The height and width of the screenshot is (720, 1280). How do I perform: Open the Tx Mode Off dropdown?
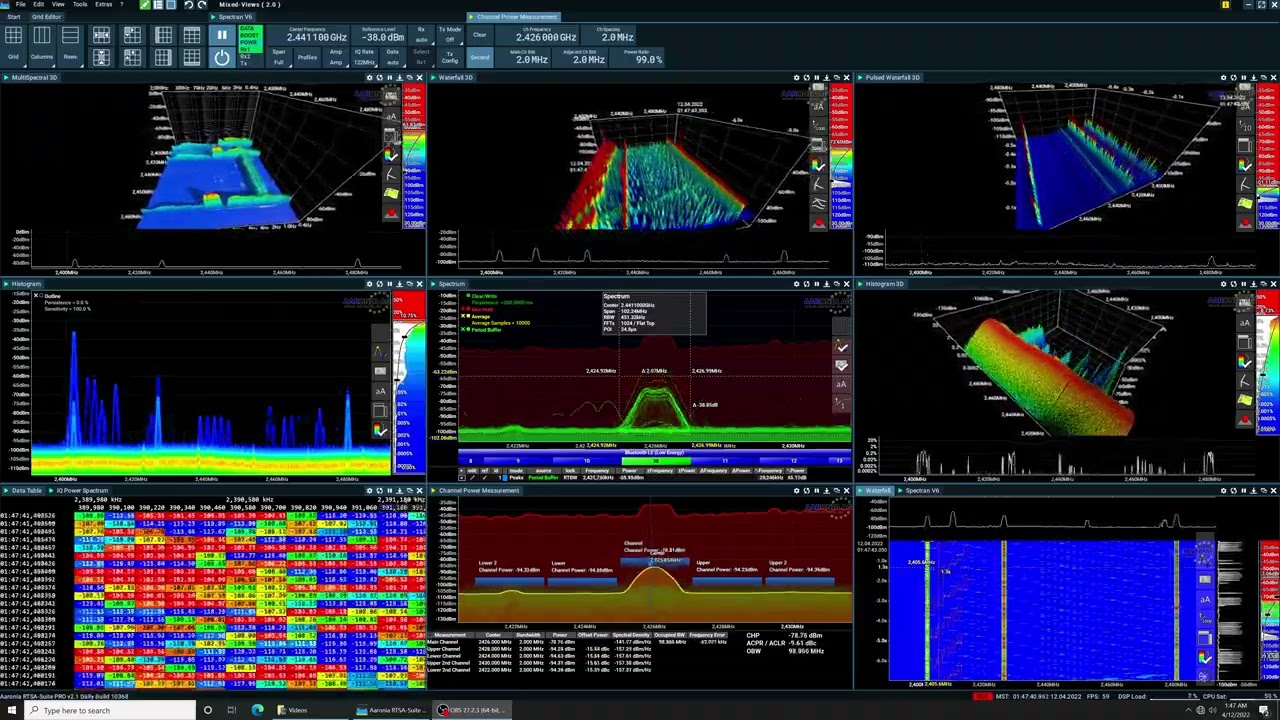449,35
